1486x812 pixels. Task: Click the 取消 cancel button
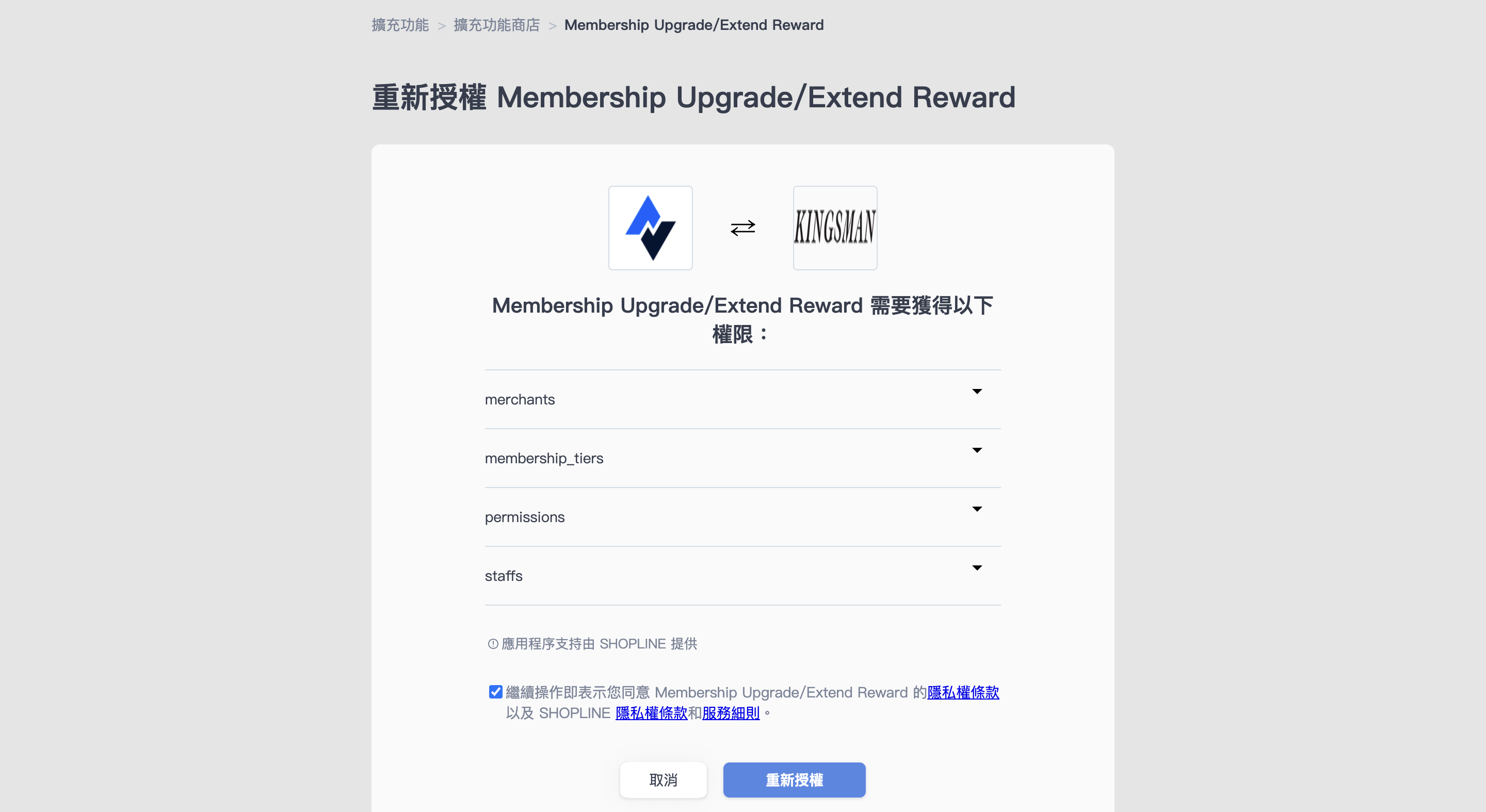click(x=664, y=781)
